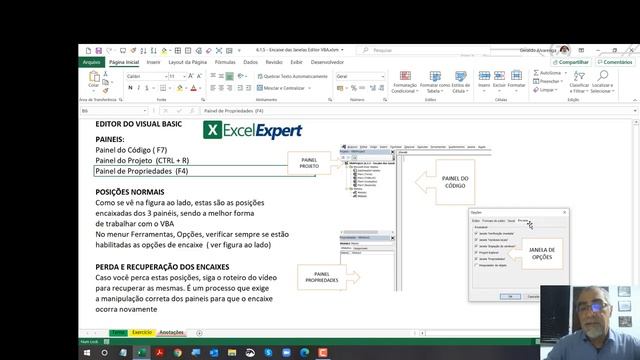The image size is (640, 360).
Task: Open Chrome from the taskbar
Action: pos(178,353)
